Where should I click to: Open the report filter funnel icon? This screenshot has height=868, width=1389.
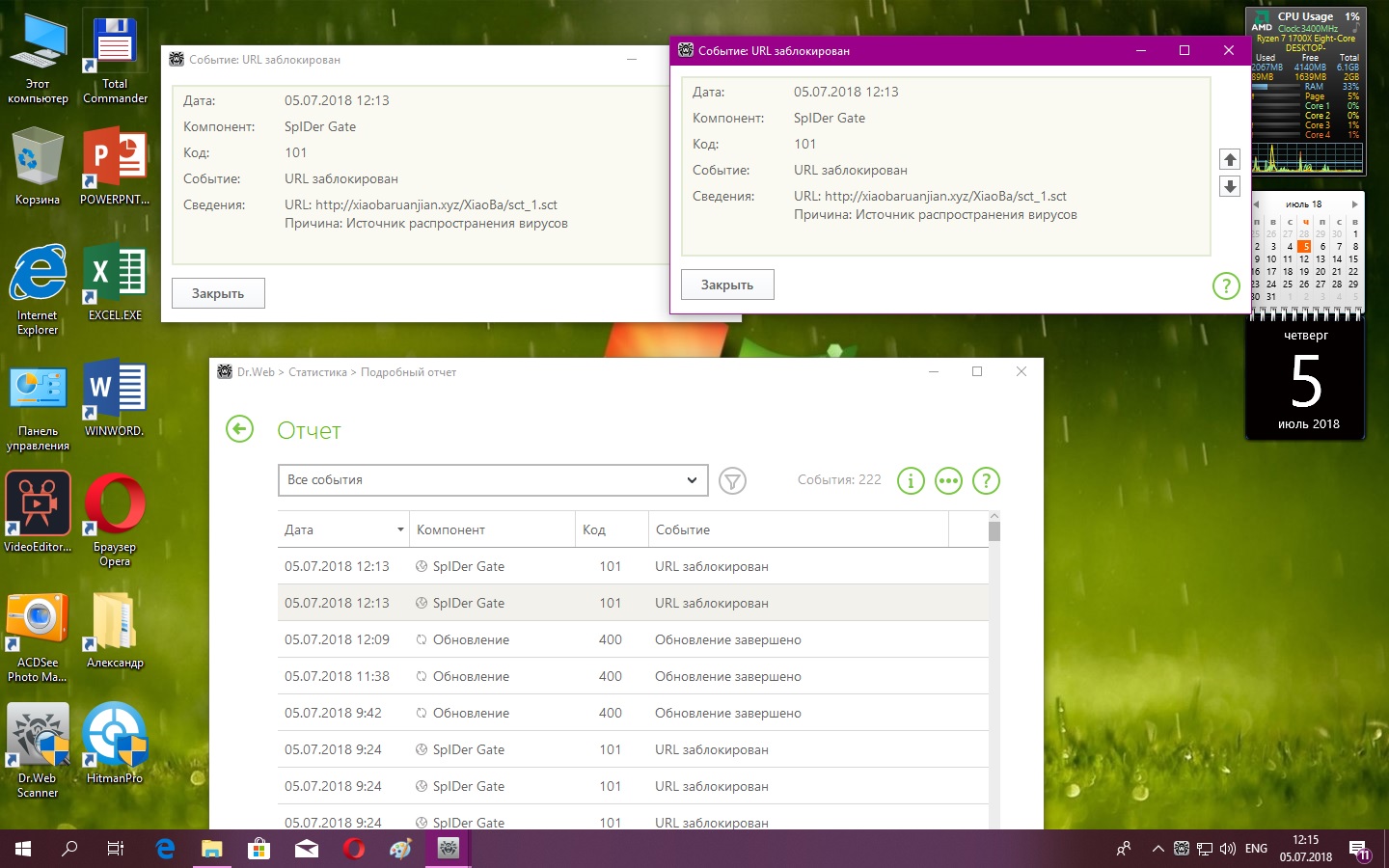[732, 480]
